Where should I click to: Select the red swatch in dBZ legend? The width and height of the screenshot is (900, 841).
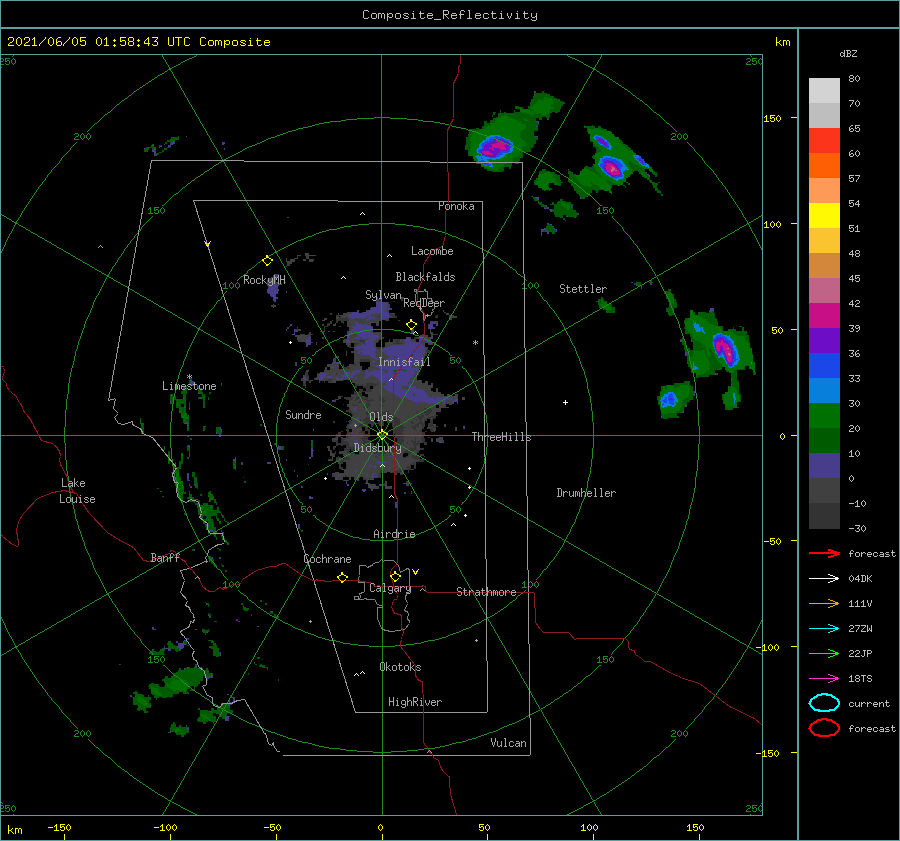point(824,141)
